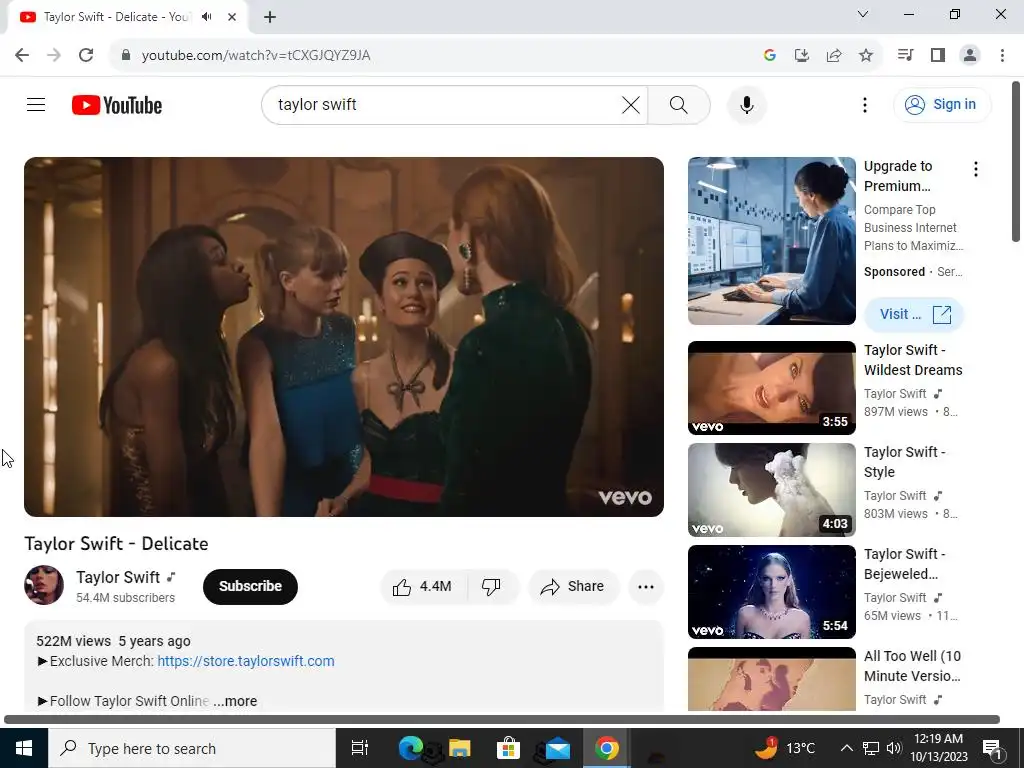The height and width of the screenshot is (768, 1024).
Task: Open Chrome three-dot menu
Action: 1002,55
